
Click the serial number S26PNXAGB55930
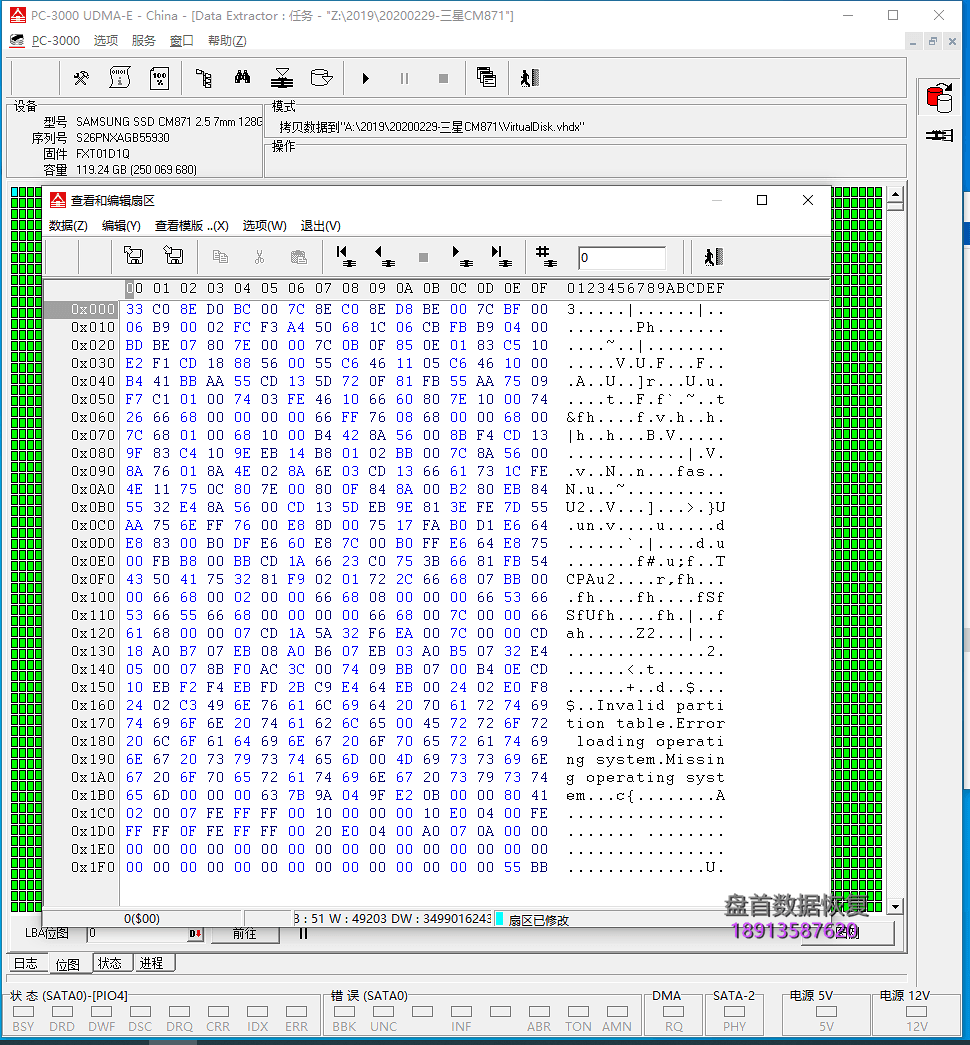(x=123, y=138)
